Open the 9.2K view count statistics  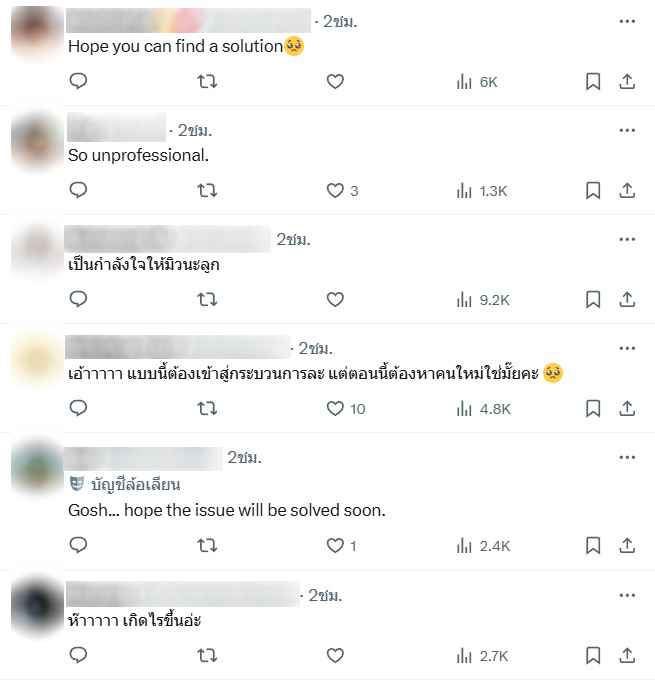click(483, 300)
